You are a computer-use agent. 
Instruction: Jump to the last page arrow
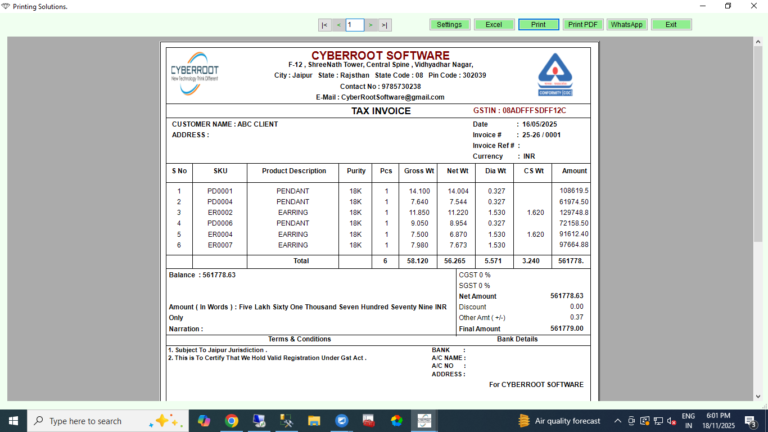click(385, 25)
